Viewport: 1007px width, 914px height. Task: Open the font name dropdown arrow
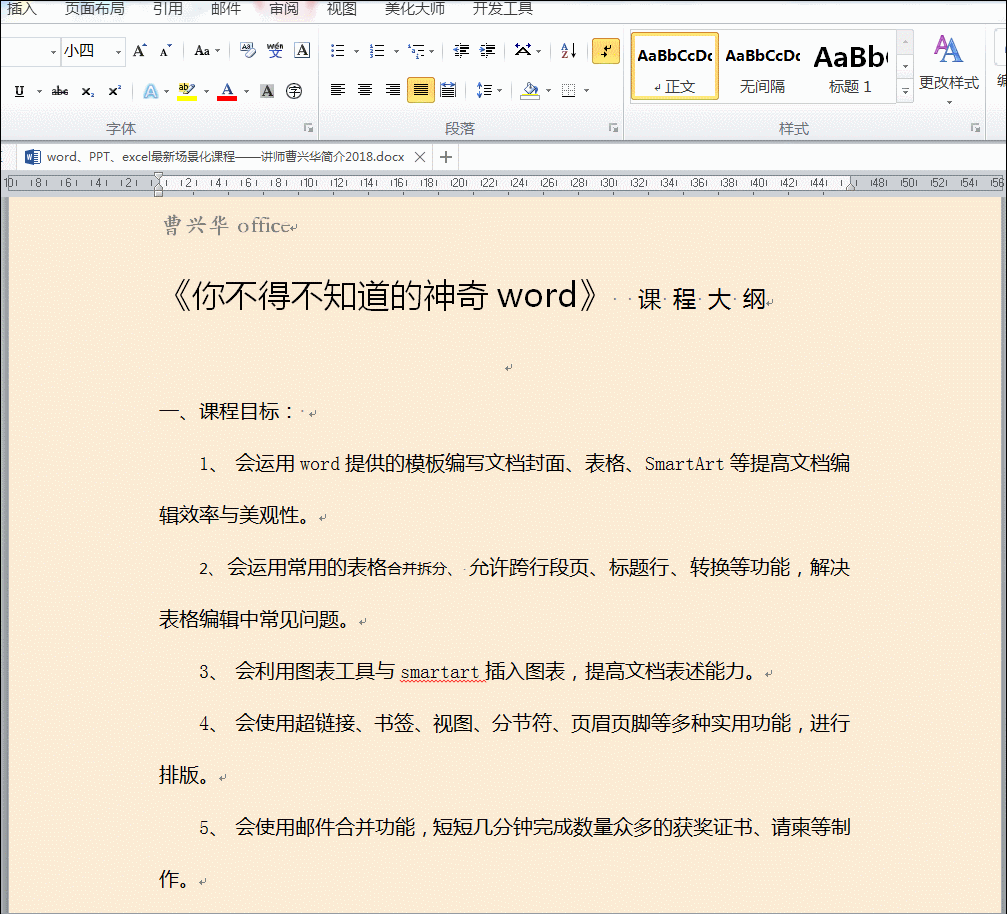tap(53, 51)
